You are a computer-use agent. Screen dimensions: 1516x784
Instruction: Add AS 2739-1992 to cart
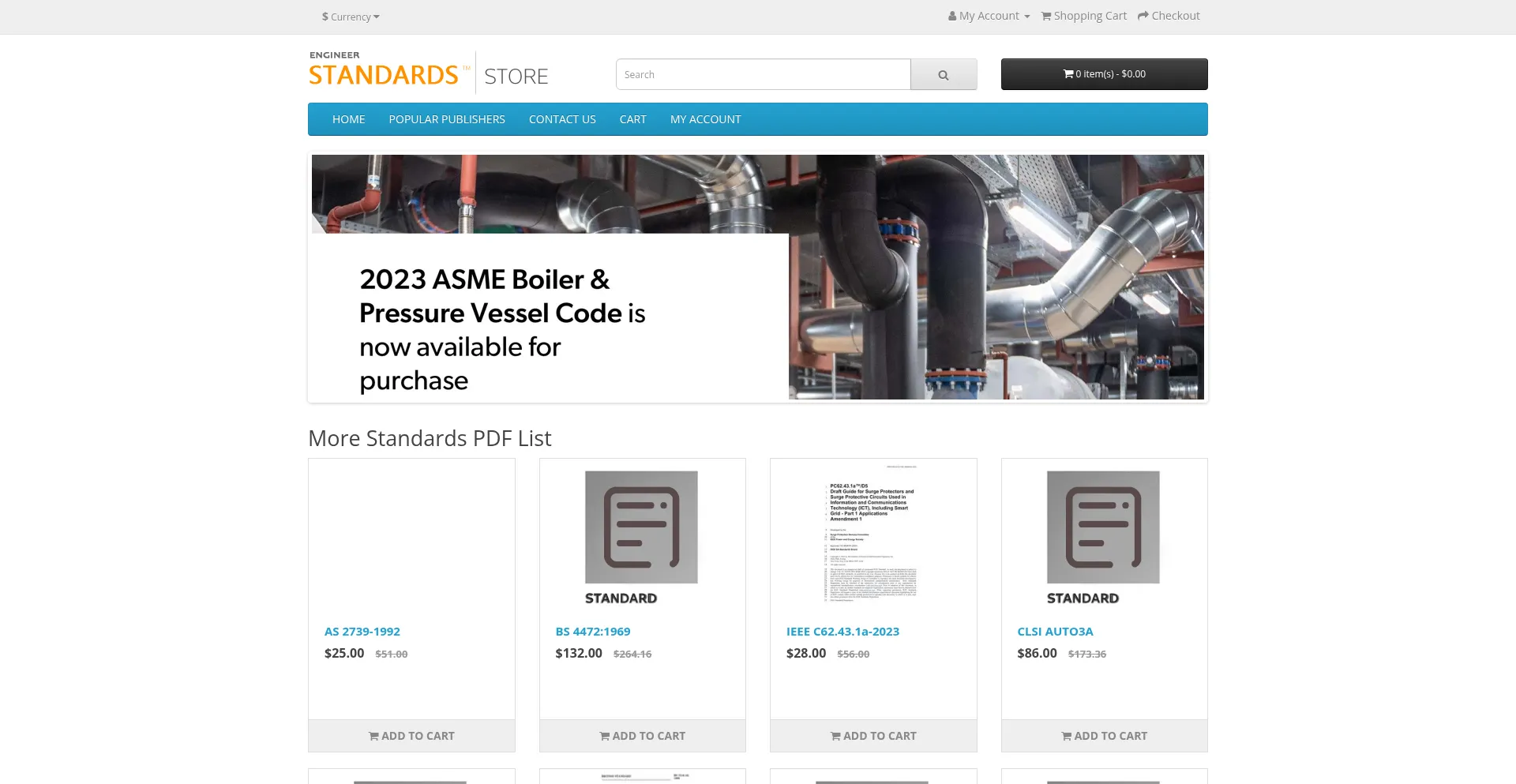[411, 736]
